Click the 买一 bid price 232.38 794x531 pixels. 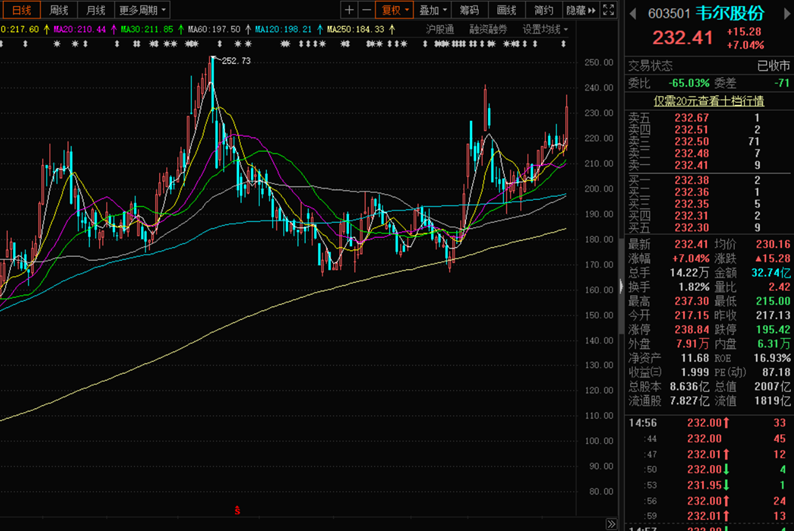pos(691,180)
